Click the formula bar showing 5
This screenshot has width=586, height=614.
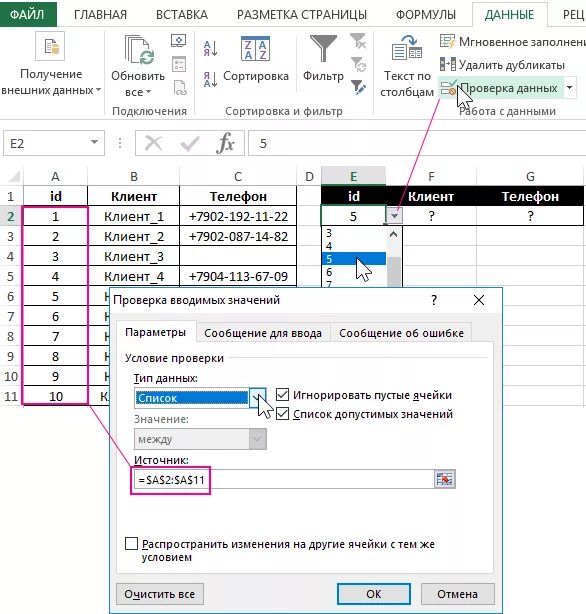pos(417,143)
